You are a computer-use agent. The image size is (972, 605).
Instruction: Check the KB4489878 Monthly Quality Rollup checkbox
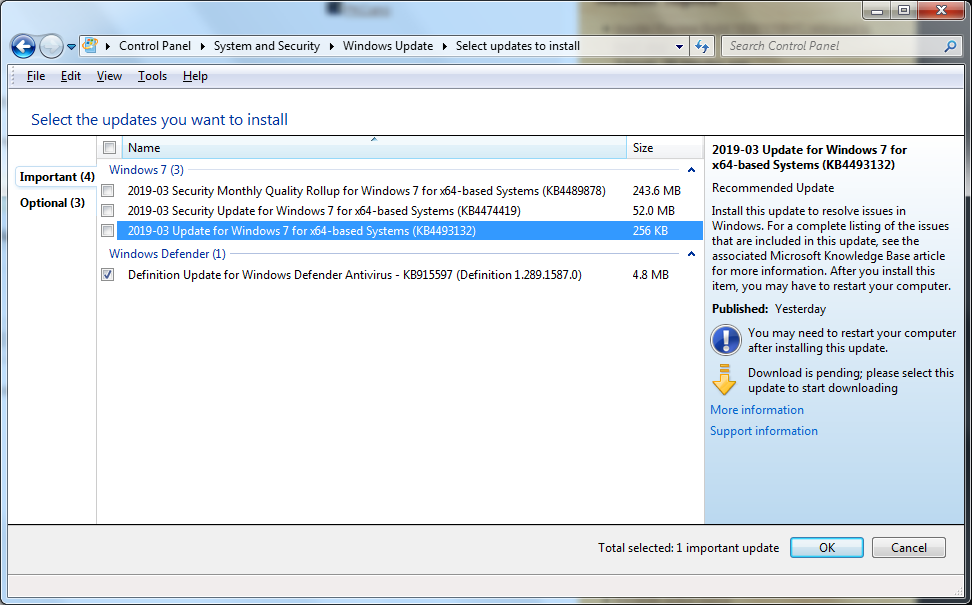pos(108,191)
